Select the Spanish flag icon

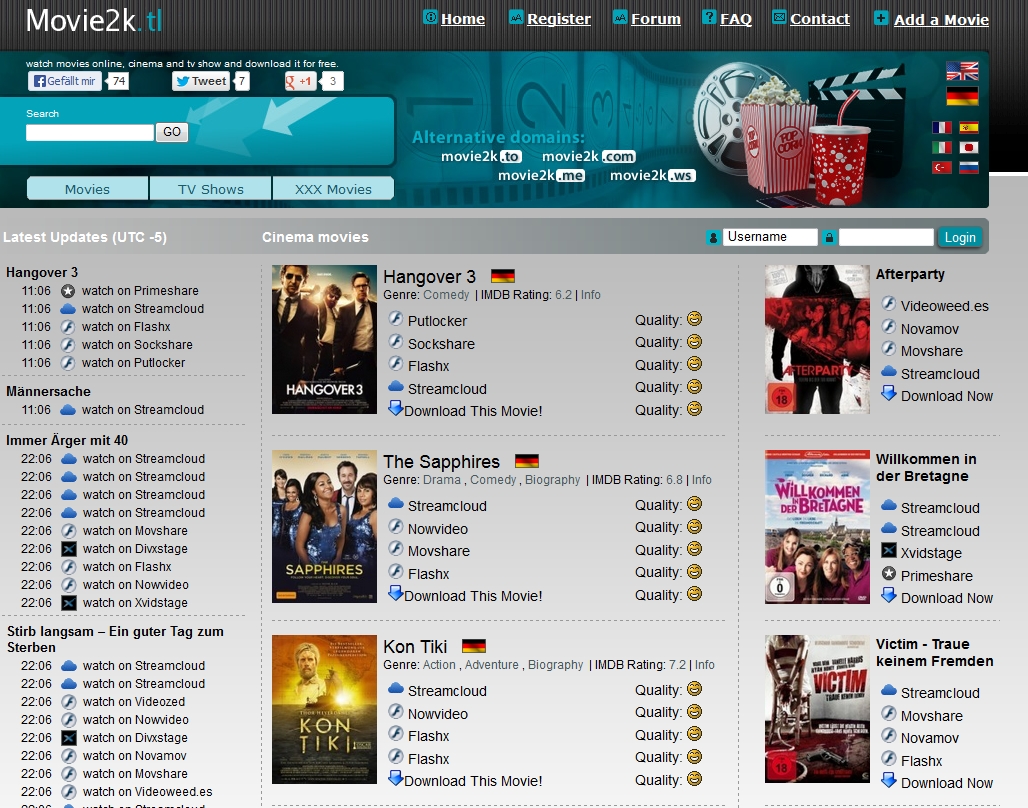coord(968,127)
